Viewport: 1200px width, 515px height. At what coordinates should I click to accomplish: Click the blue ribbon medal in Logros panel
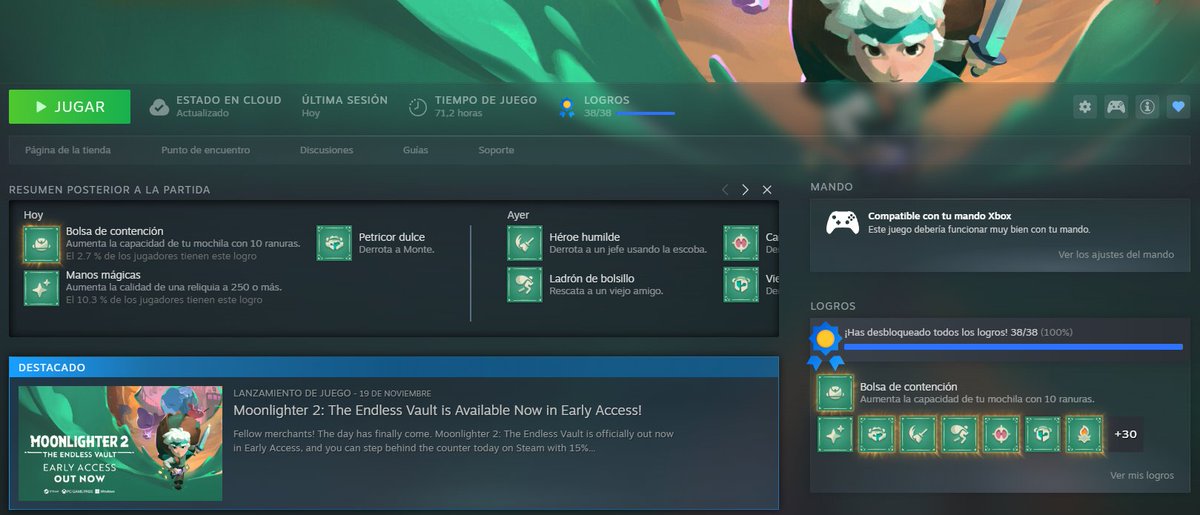tap(825, 345)
